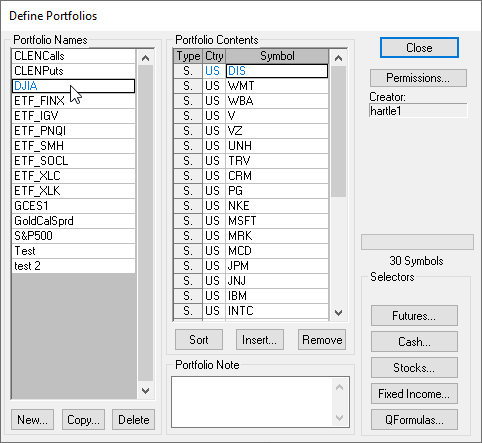Open the Fixed Income selector
Image resolution: width=482 pixels, height=443 pixels.
tap(414, 394)
